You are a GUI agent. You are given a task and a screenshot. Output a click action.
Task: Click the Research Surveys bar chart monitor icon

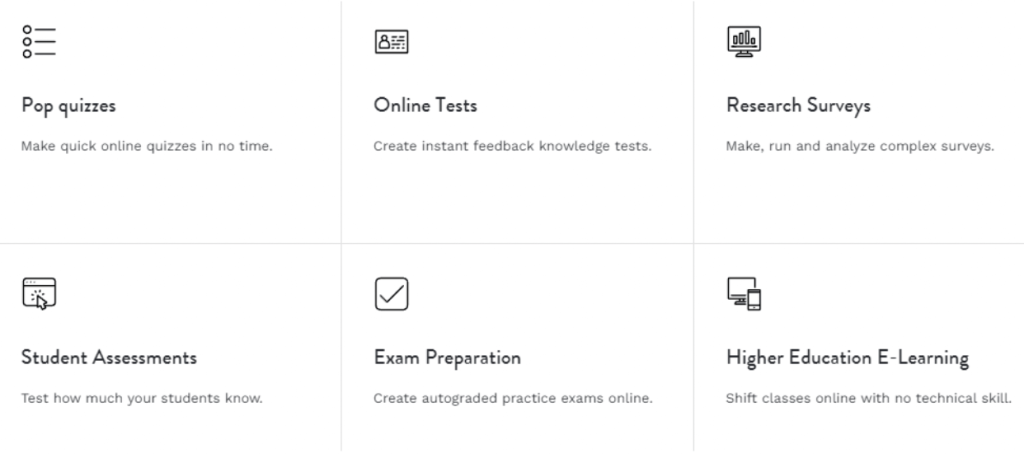click(x=744, y=42)
